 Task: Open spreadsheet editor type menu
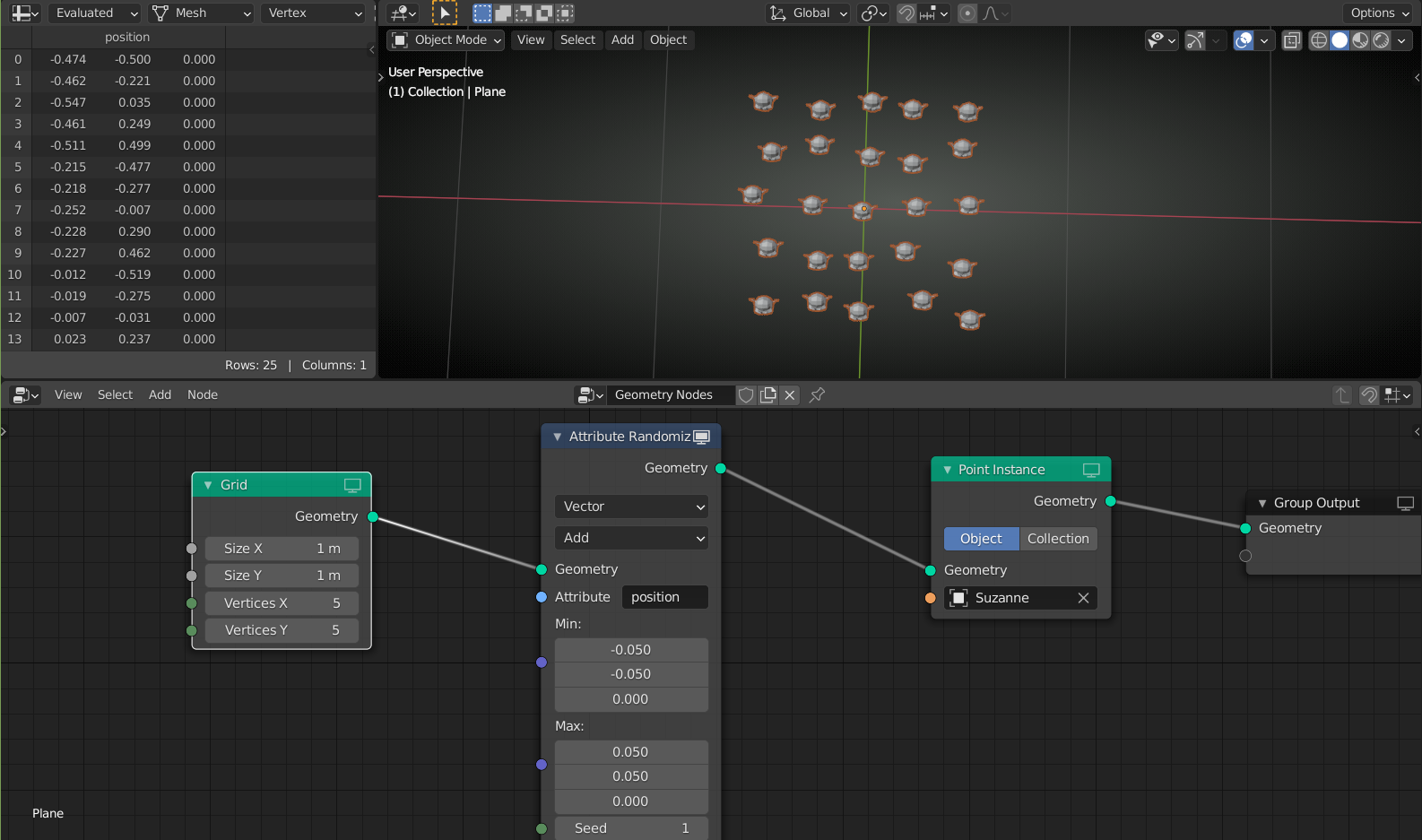click(24, 13)
